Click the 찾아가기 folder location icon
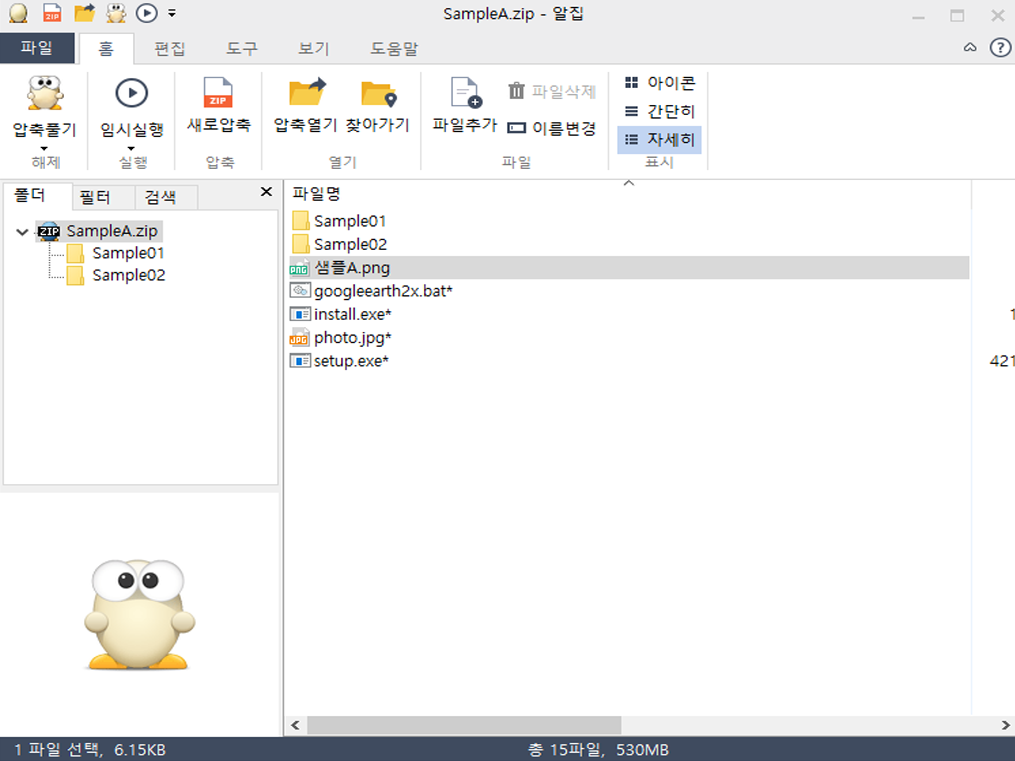This screenshot has width=1015, height=761. tap(378, 93)
